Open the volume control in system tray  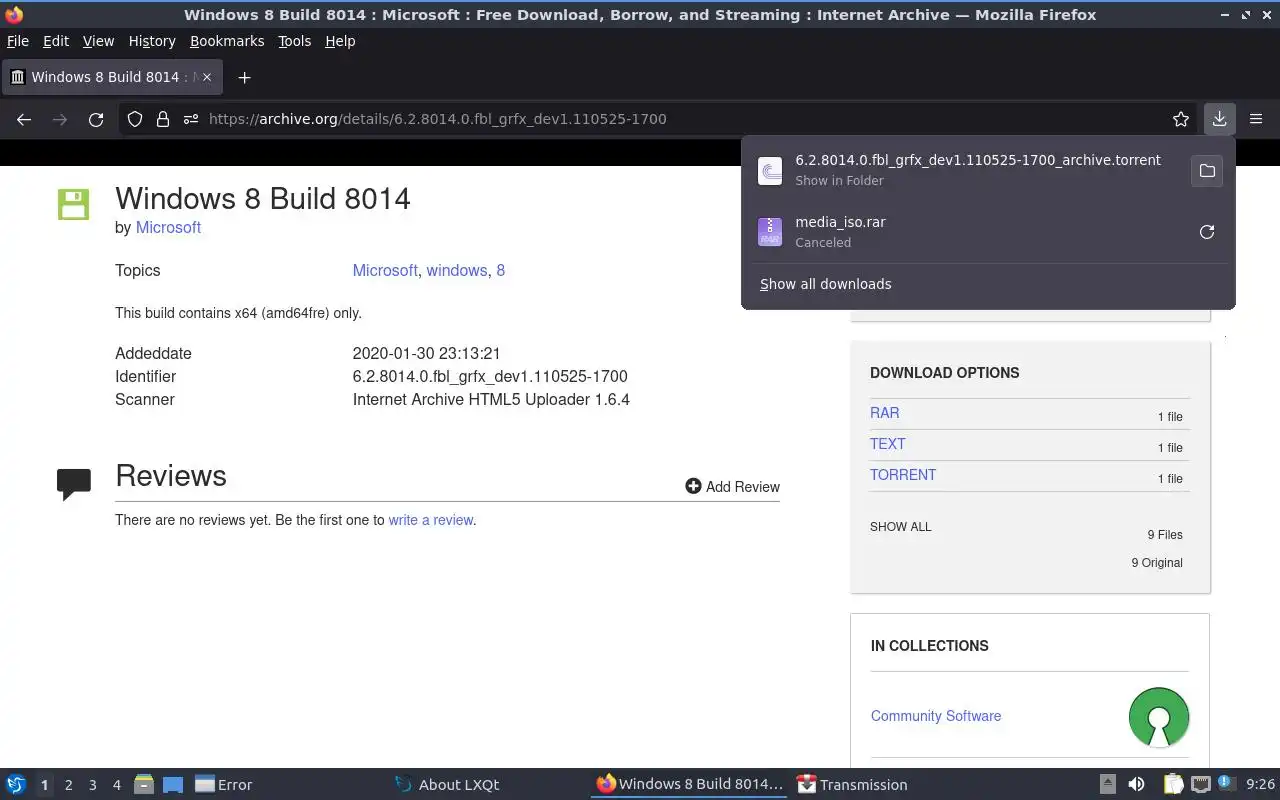pyautogui.click(x=1136, y=785)
